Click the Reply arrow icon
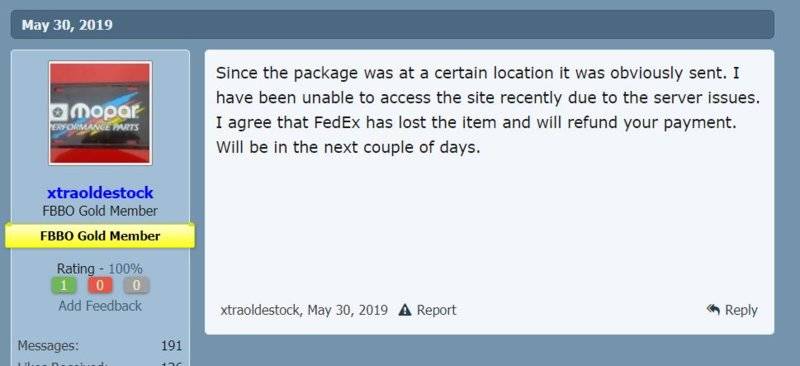This screenshot has height=366, width=800. point(713,309)
